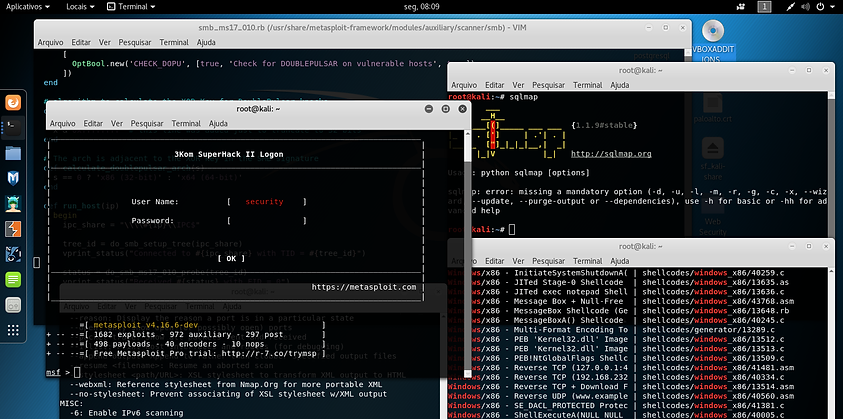Screen dimensions: 843x419
Task: Maximize the front msf terminal window
Action: (445, 109)
